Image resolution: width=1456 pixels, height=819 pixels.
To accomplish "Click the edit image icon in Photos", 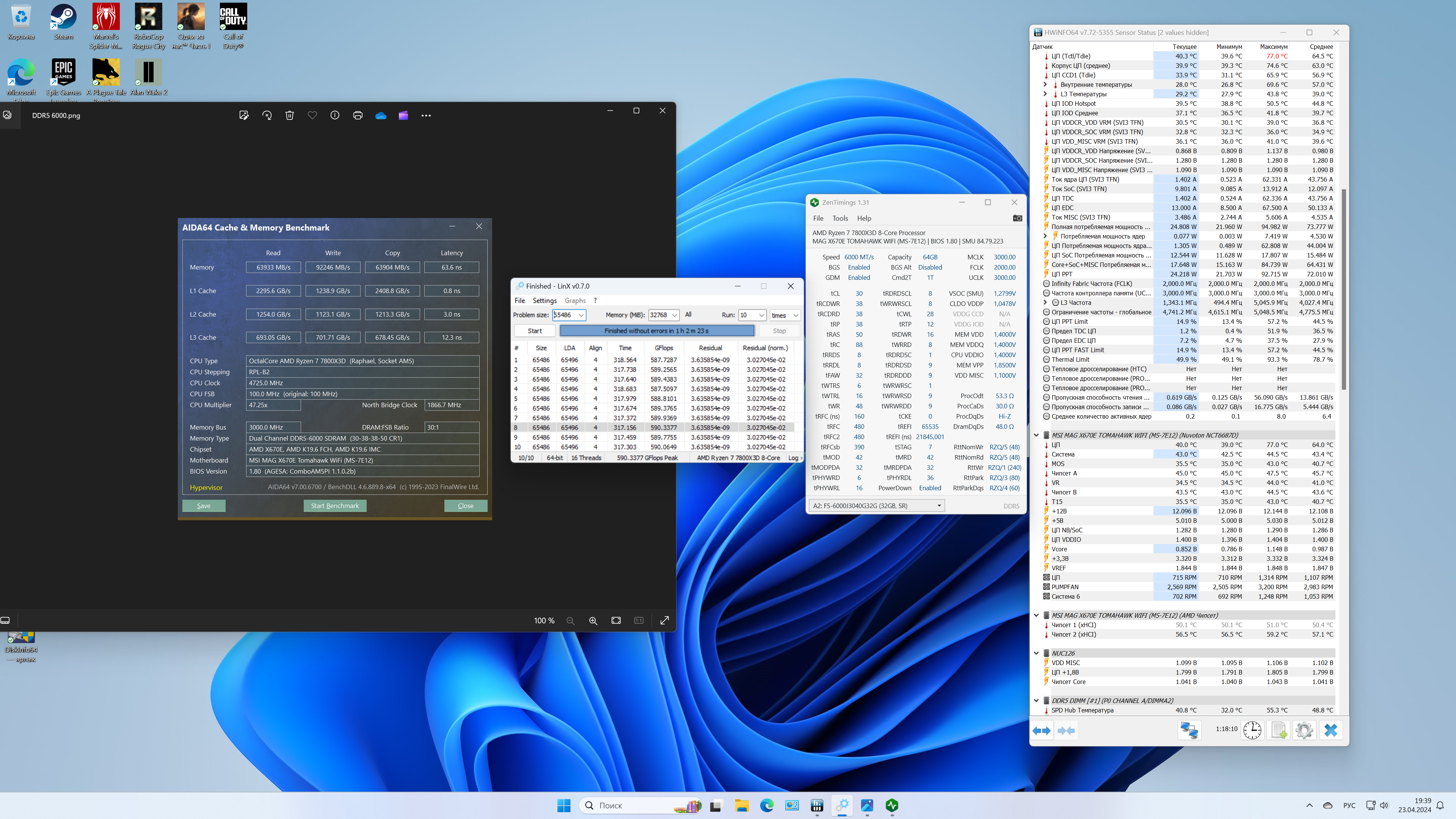I will [x=243, y=115].
